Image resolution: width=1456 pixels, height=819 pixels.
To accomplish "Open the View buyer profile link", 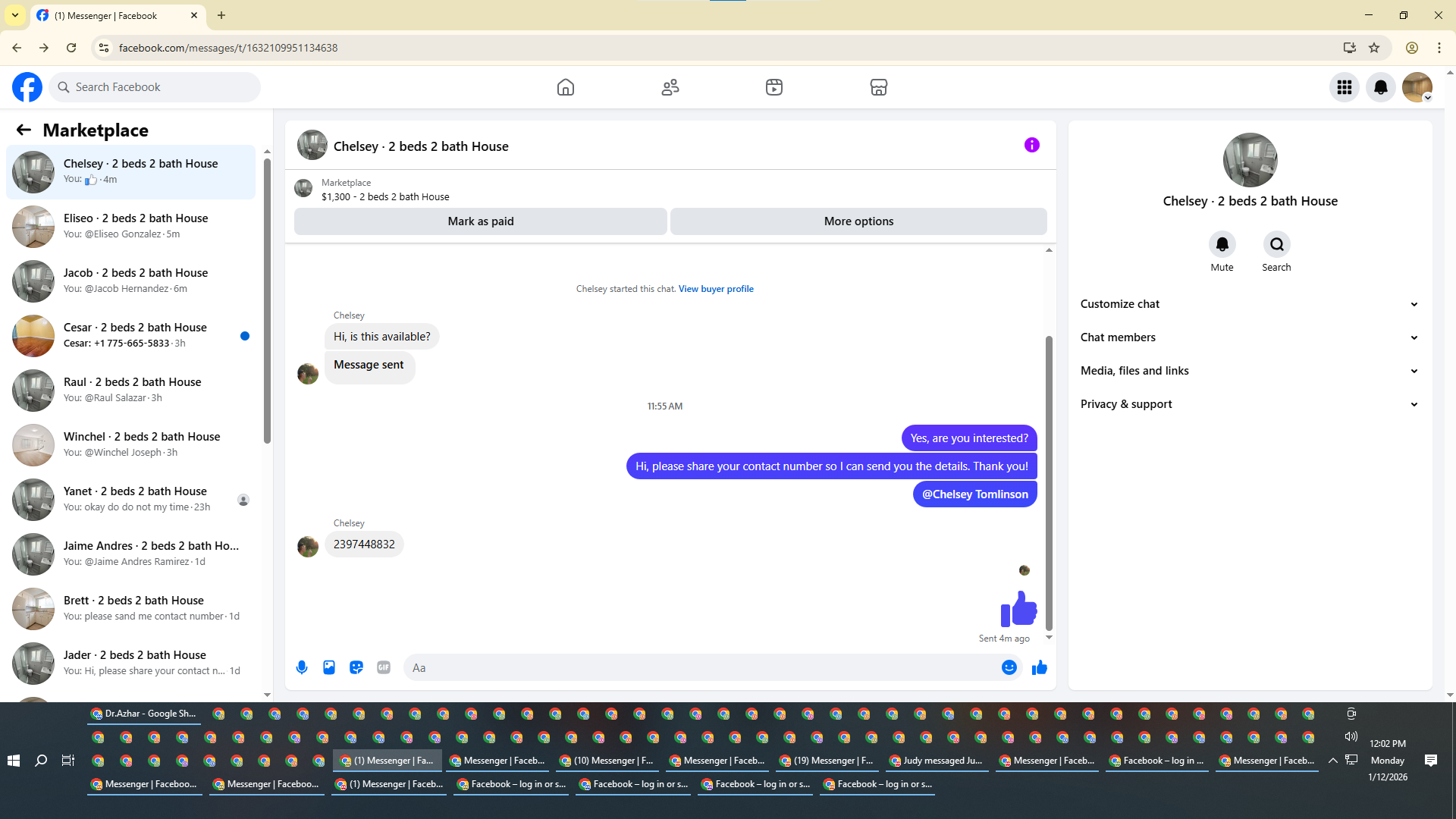I will 715,289.
